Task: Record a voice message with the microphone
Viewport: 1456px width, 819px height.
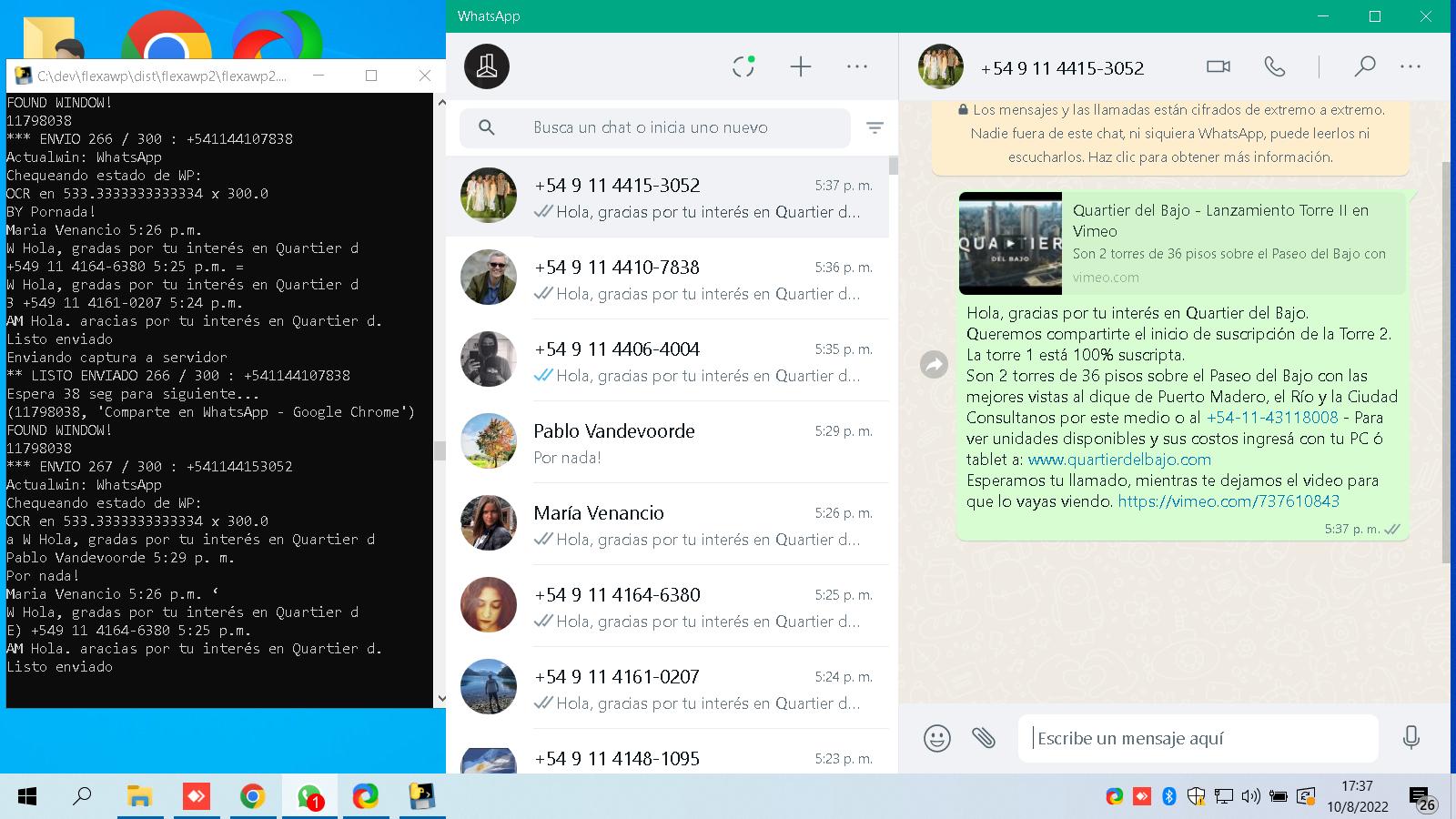Action: [1411, 737]
